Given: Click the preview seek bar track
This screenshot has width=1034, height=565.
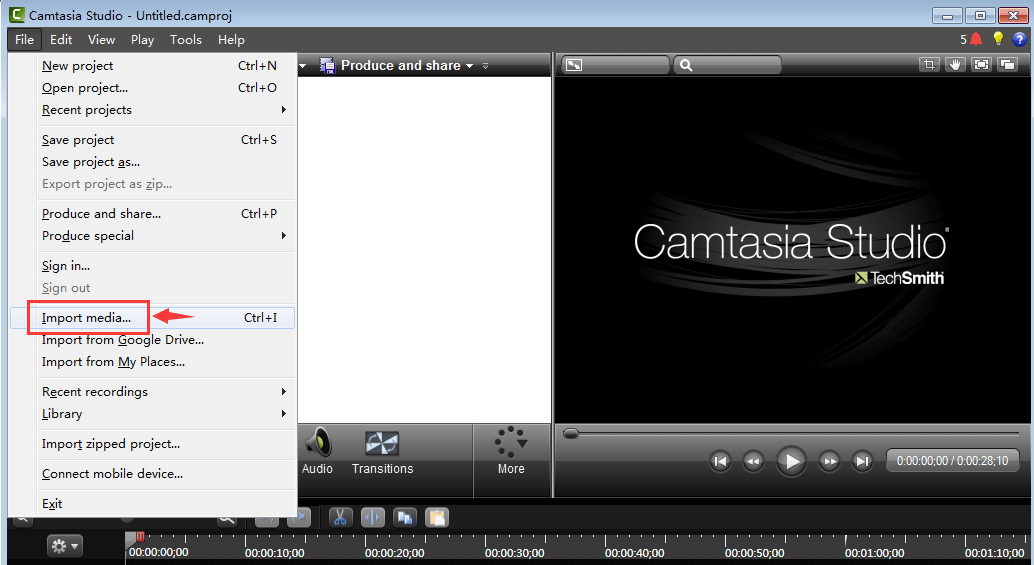Looking at the screenshot, I should coord(791,433).
